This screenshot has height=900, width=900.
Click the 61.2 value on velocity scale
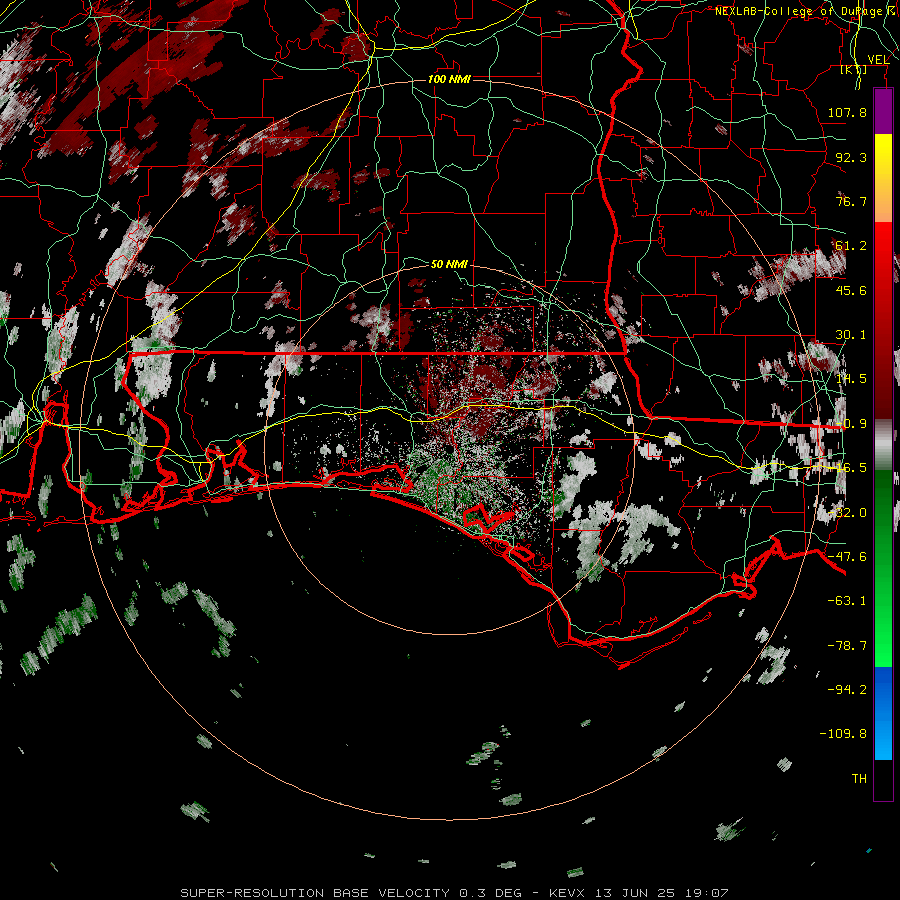(851, 246)
